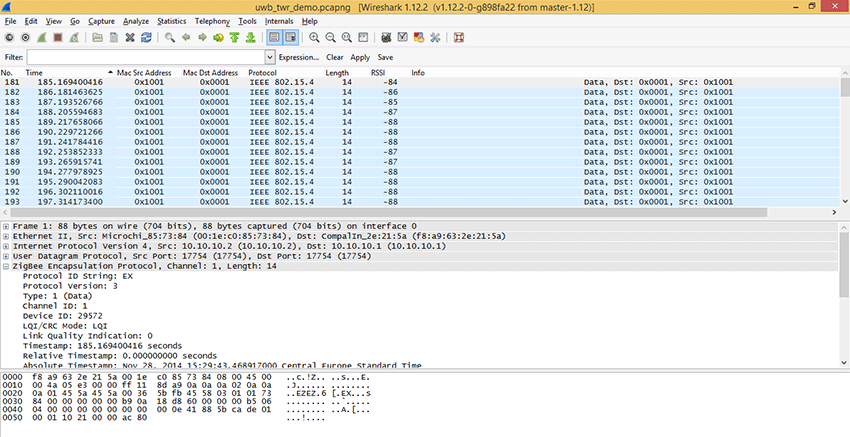The image size is (850, 437).
Task: Open the Telephony menu
Action: (x=212, y=20)
